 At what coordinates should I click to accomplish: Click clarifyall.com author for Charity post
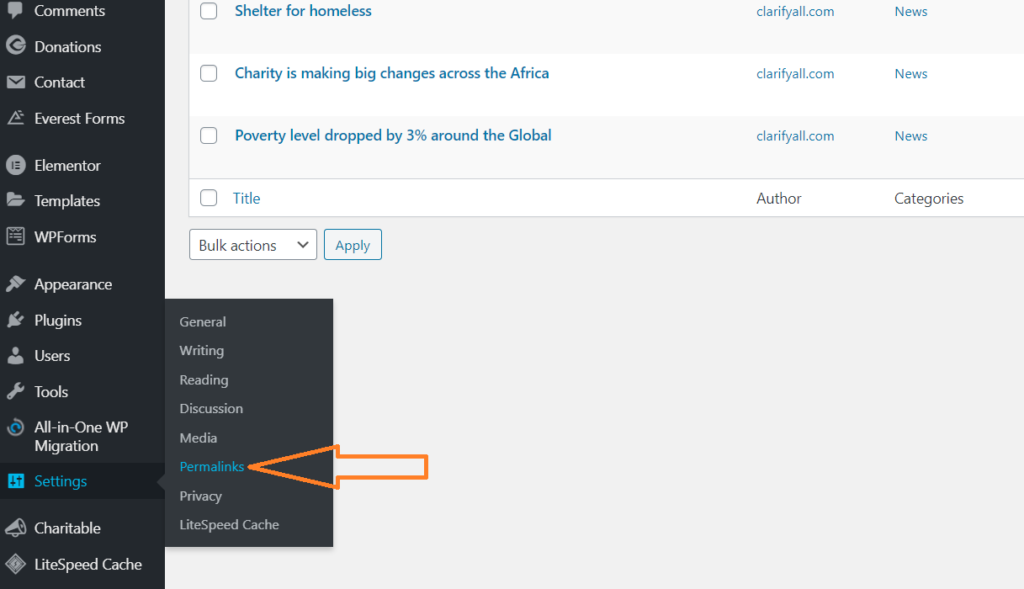(795, 74)
